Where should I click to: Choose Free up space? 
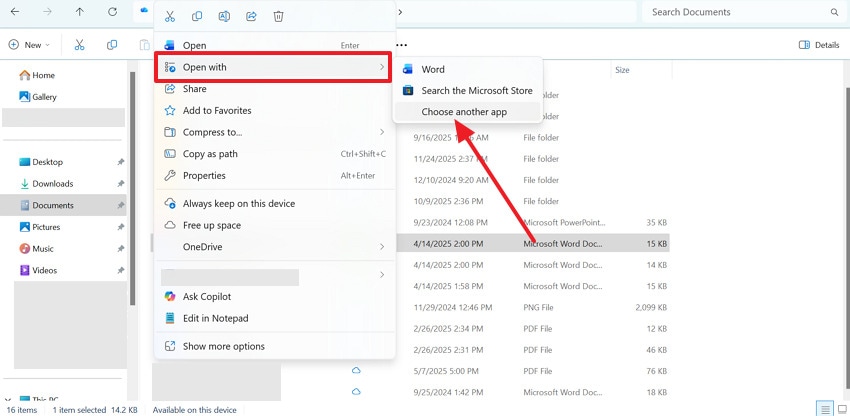click(x=275, y=226)
